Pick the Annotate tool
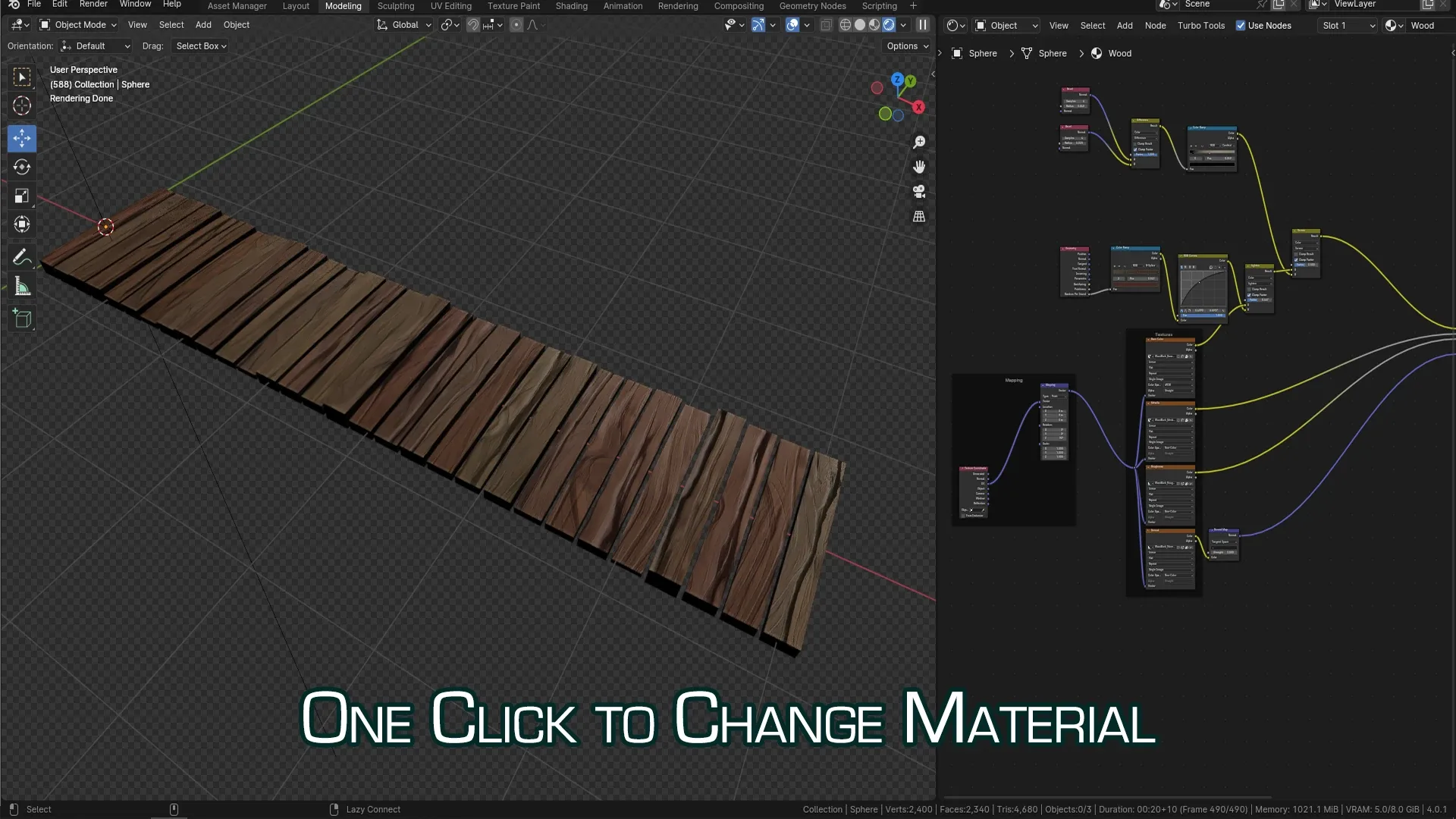Image resolution: width=1456 pixels, height=819 pixels. click(21, 257)
